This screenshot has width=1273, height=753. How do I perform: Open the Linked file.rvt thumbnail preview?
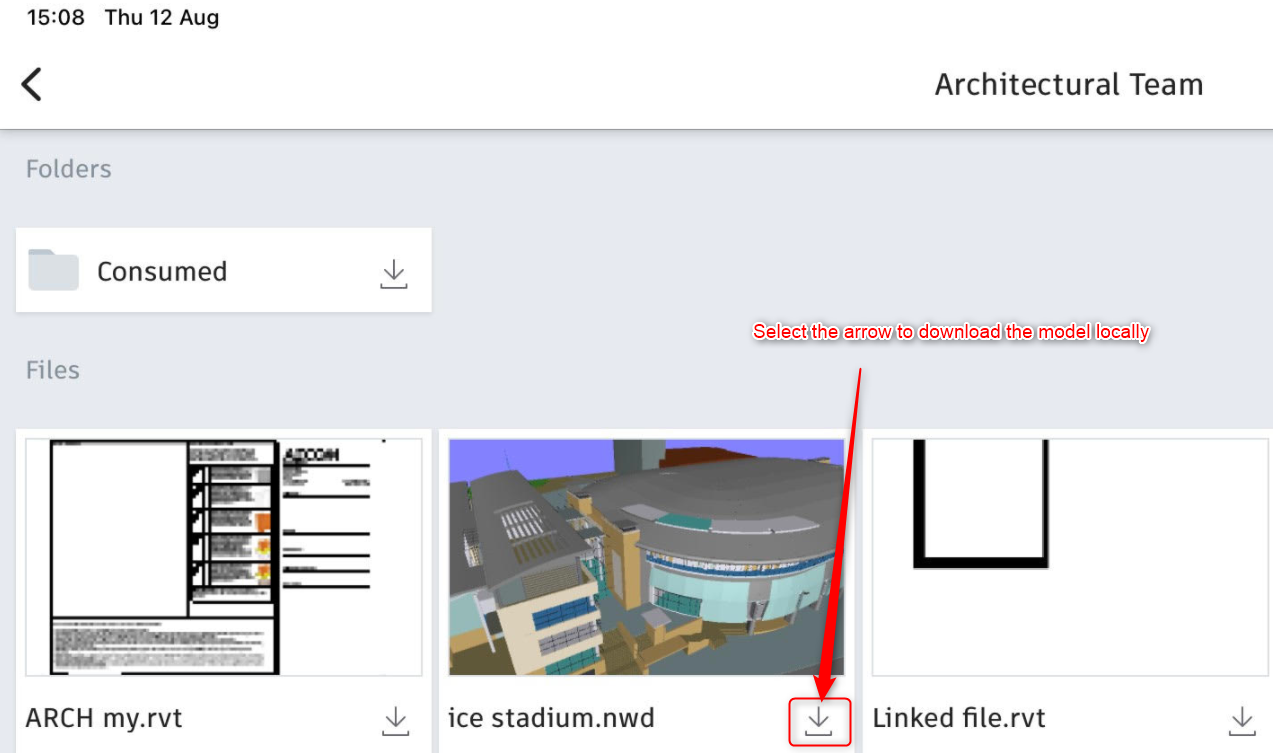coord(1068,558)
